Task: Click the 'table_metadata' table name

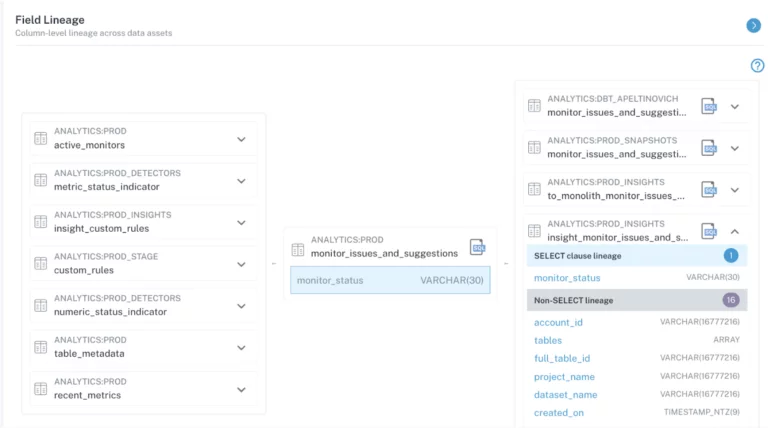Action: click(89, 354)
